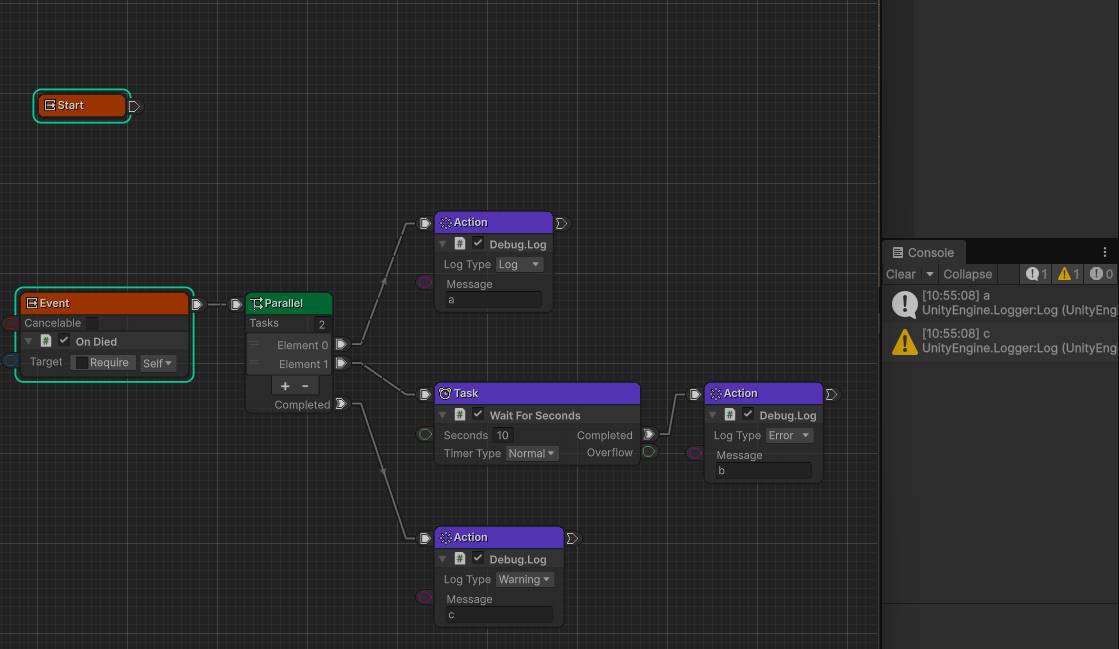Image resolution: width=1119 pixels, height=649 pixels.
Task: Click the Clear button in Console
Action: pyautogui.click(x=900, y=274)
